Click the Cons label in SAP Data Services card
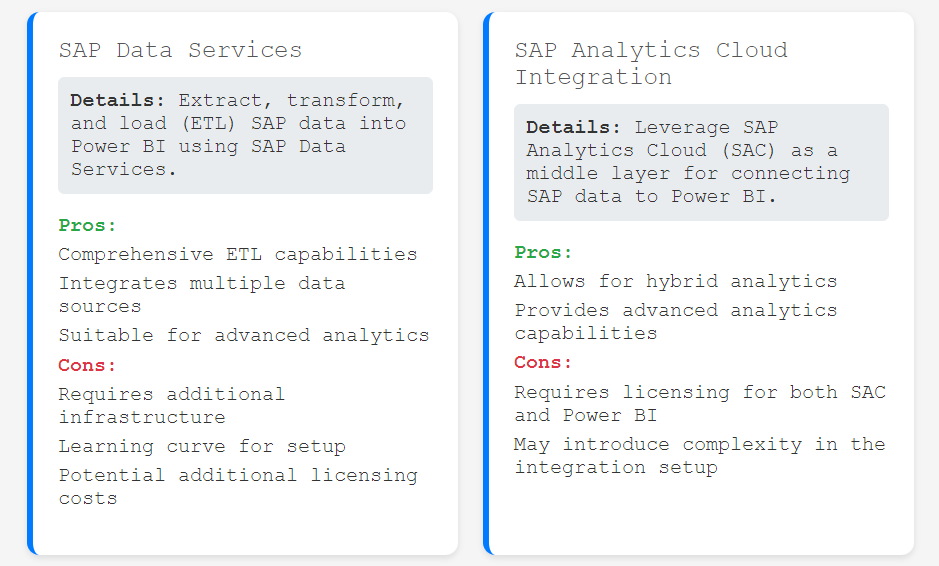The height and width of the screenshot is (566, 939). point(88,365)
